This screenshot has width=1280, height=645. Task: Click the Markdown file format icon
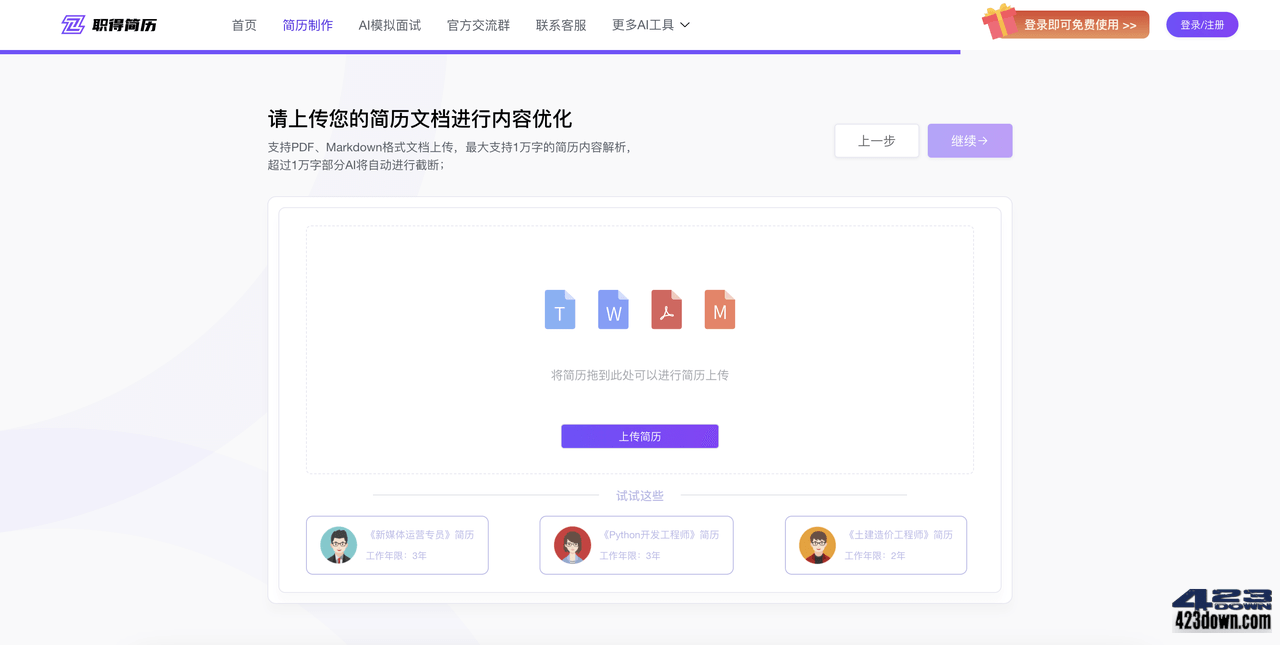(719, 310)
